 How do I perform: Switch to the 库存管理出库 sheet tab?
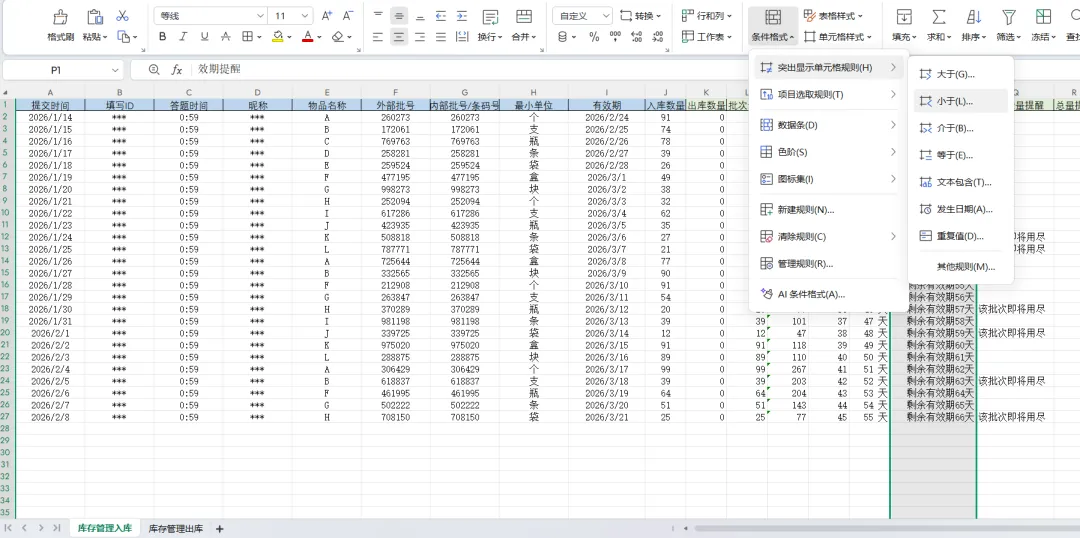point(176,529)
